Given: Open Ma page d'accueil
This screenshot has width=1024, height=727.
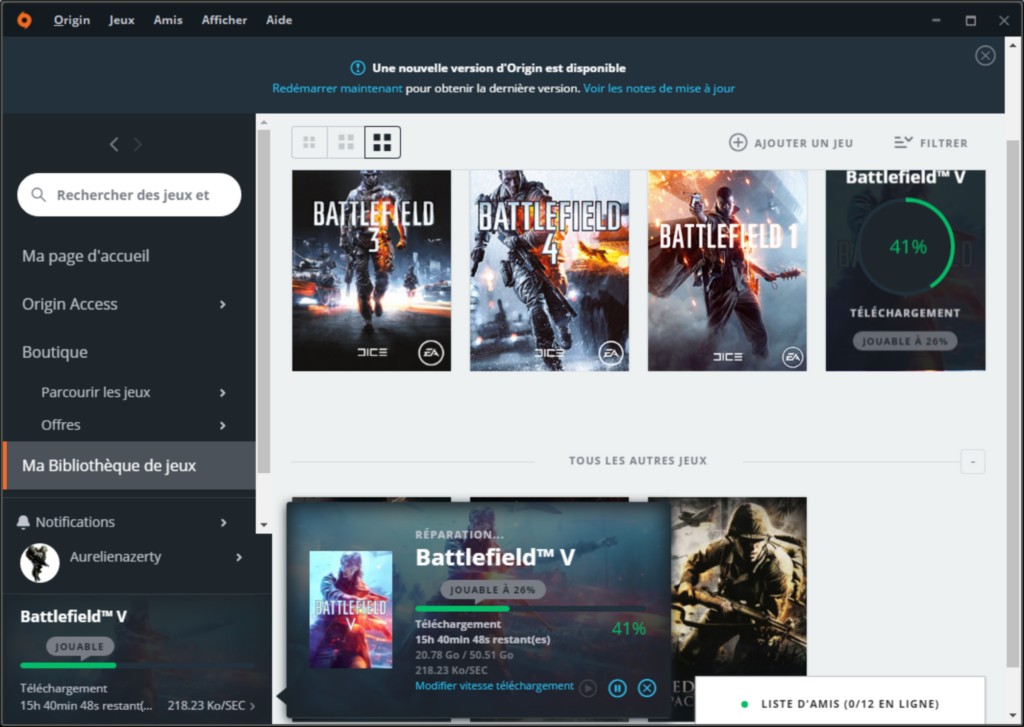Looking at the screenshot, I should click(x=86, y=256).
